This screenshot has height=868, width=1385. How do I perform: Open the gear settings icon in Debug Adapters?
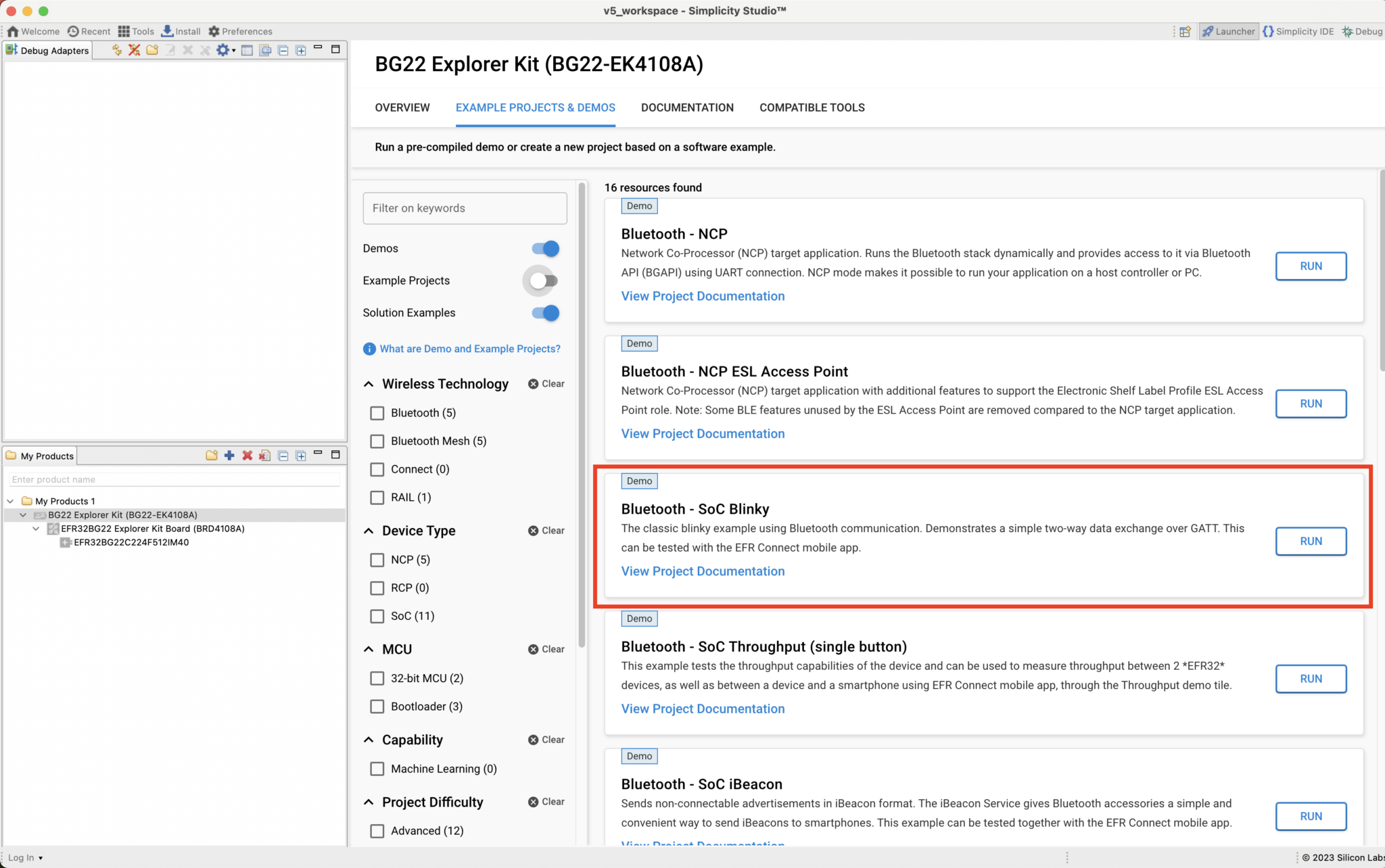coord(223,50)
